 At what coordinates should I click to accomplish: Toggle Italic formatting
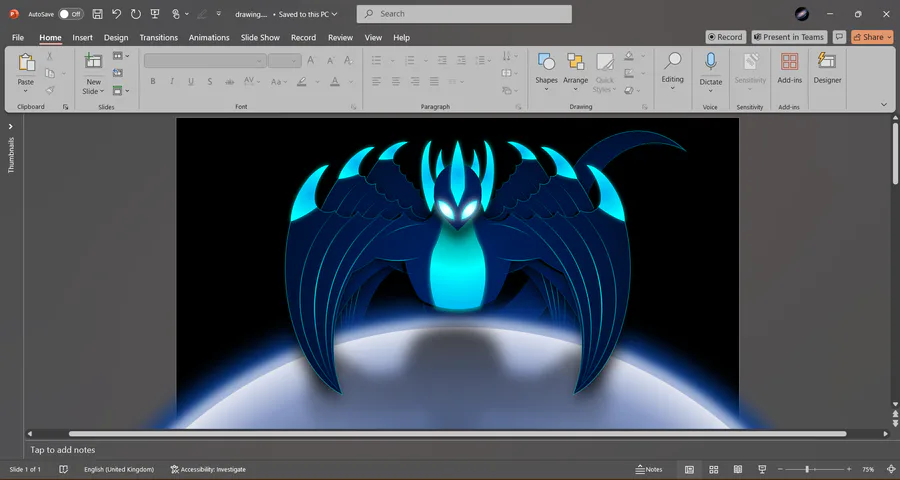click(x=172, y=82)
